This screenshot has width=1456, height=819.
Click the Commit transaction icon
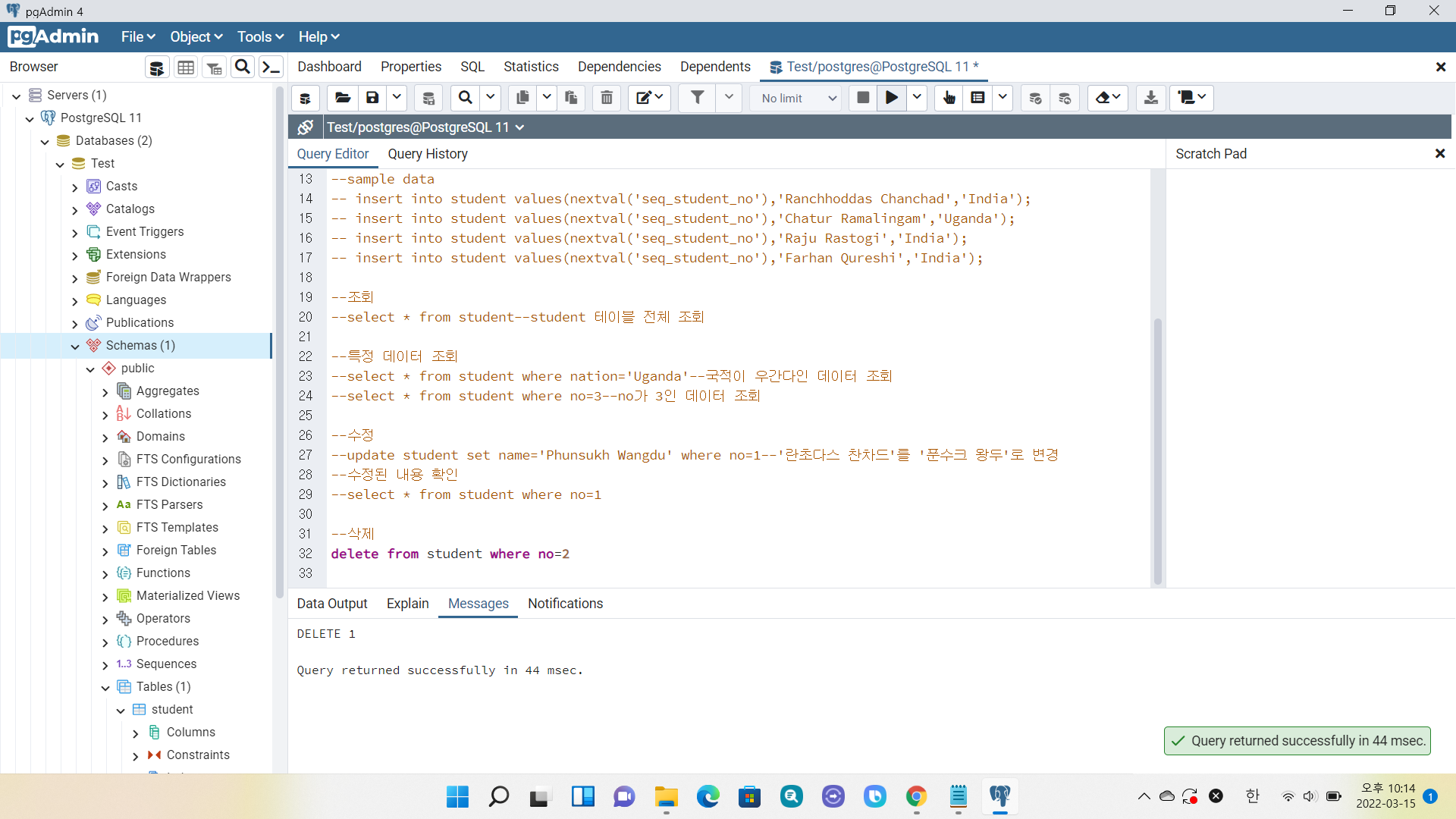point(1035,98)
